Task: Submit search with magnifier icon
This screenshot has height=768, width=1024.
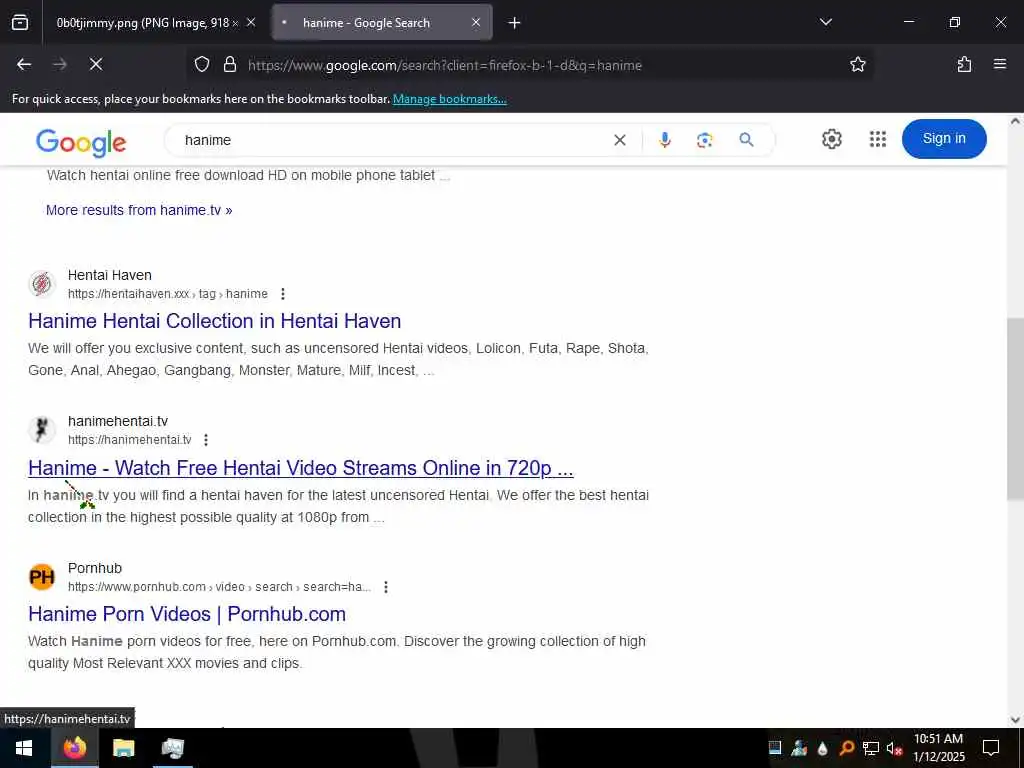Action: tap(746, 140)
